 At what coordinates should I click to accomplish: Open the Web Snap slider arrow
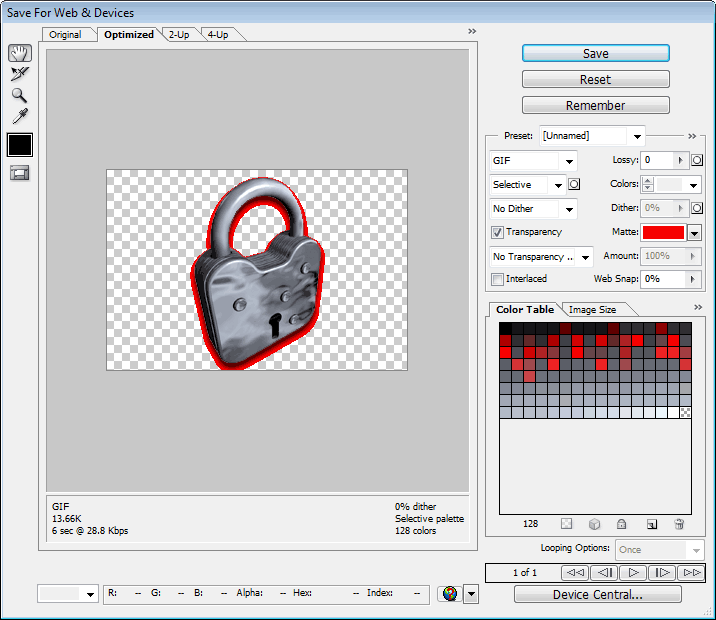click(692, 279)
